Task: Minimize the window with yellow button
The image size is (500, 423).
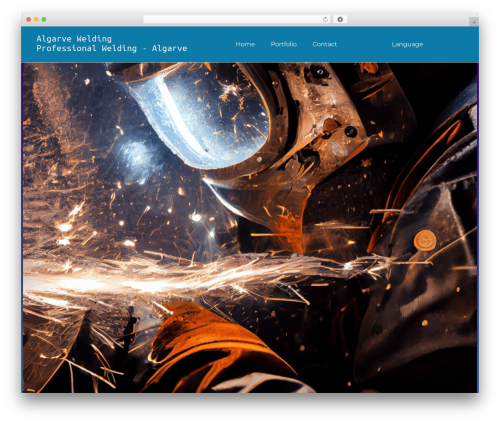Action: (x=36, y=20)
